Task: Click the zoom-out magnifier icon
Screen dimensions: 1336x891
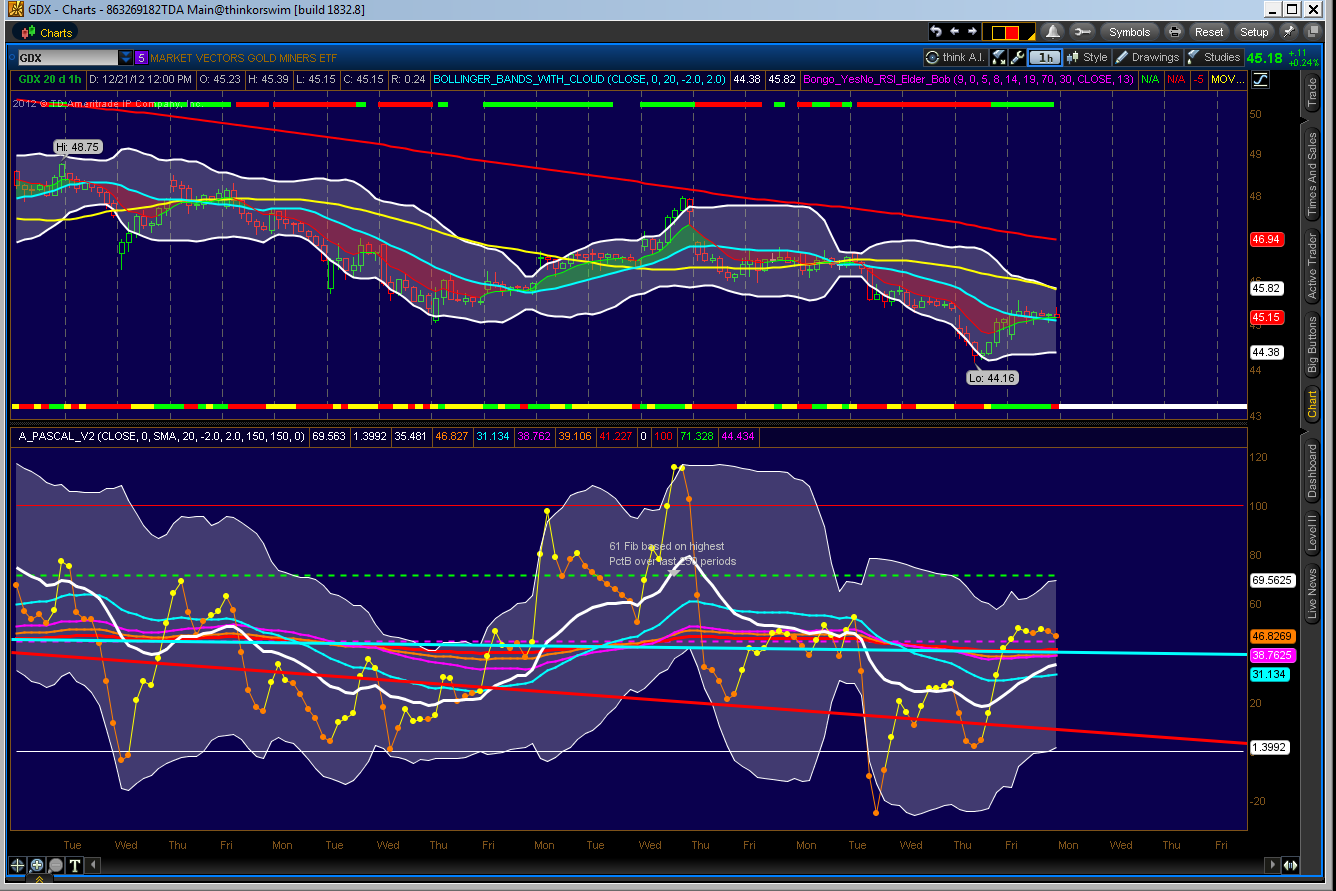Action: 55,865
